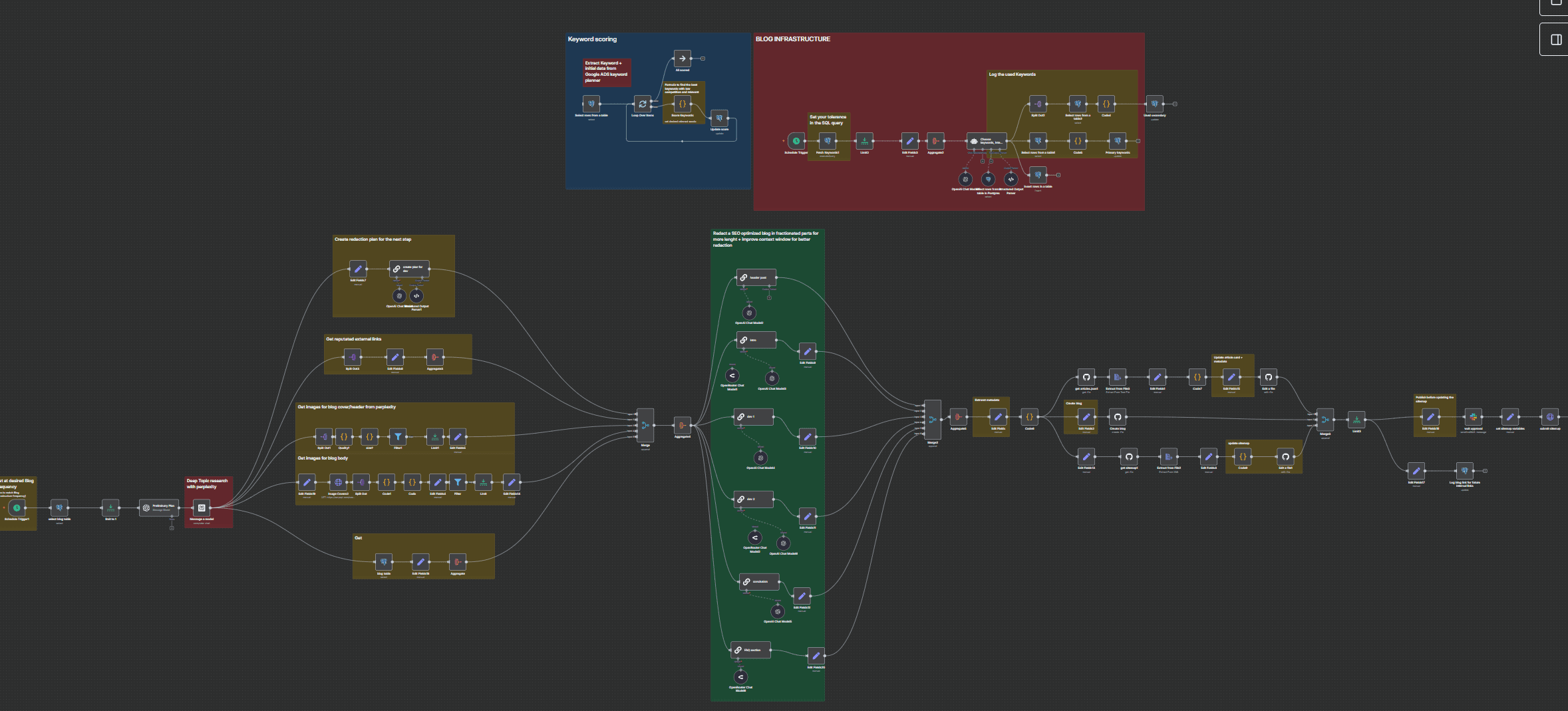Open the Limit2 node
The image size is (1568, 711).
tap(864, 141)
